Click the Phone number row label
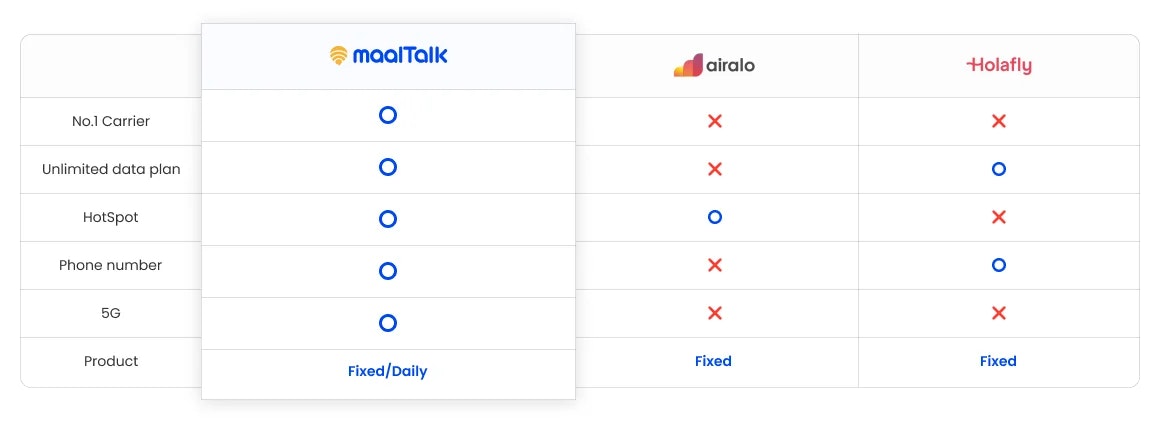This screenshot has height=428, width=1160. click(111, 265)
